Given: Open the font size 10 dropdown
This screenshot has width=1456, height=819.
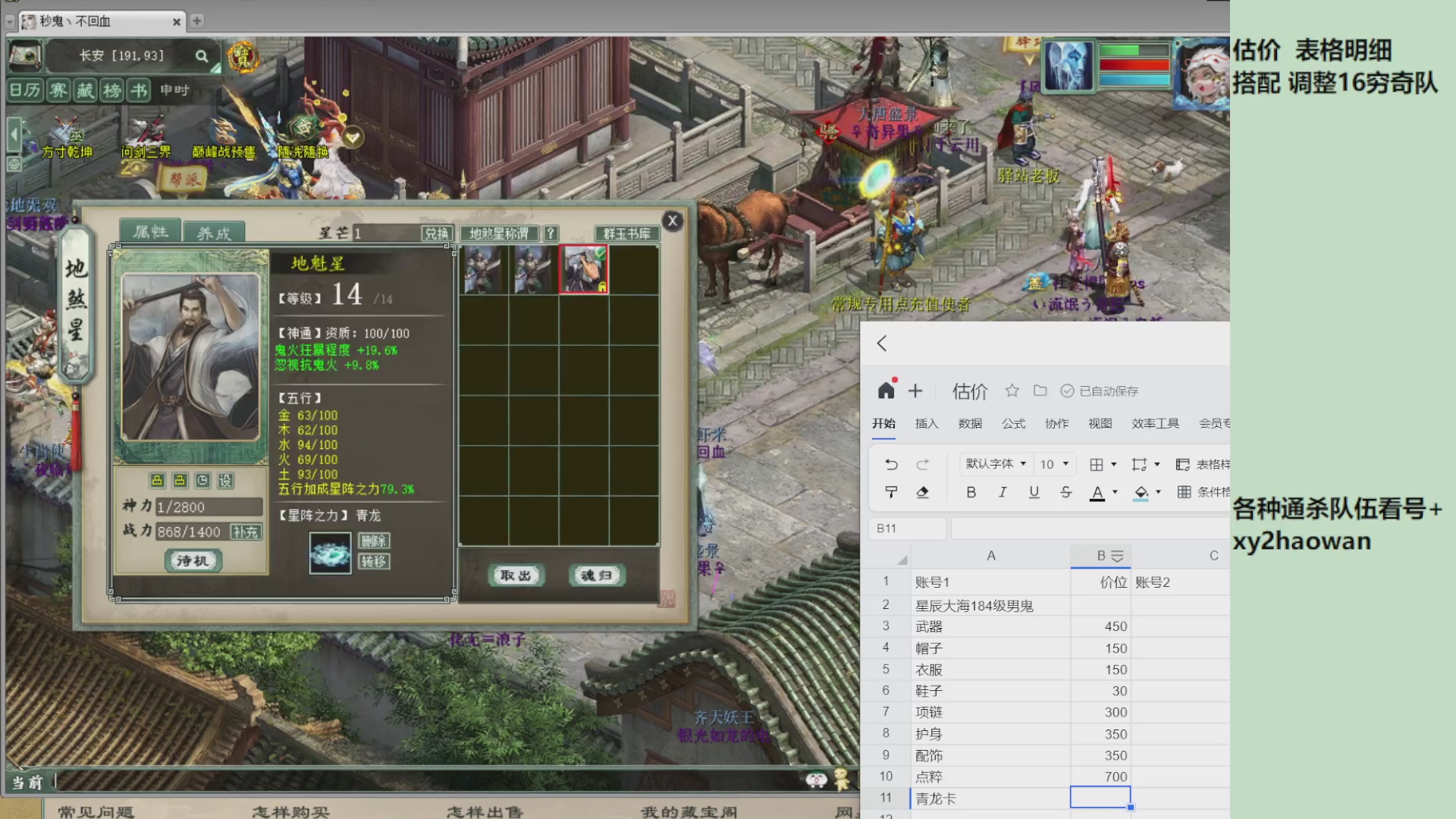Looking at the screenshot, I should pyautogui.click(x=1054, y=464).
